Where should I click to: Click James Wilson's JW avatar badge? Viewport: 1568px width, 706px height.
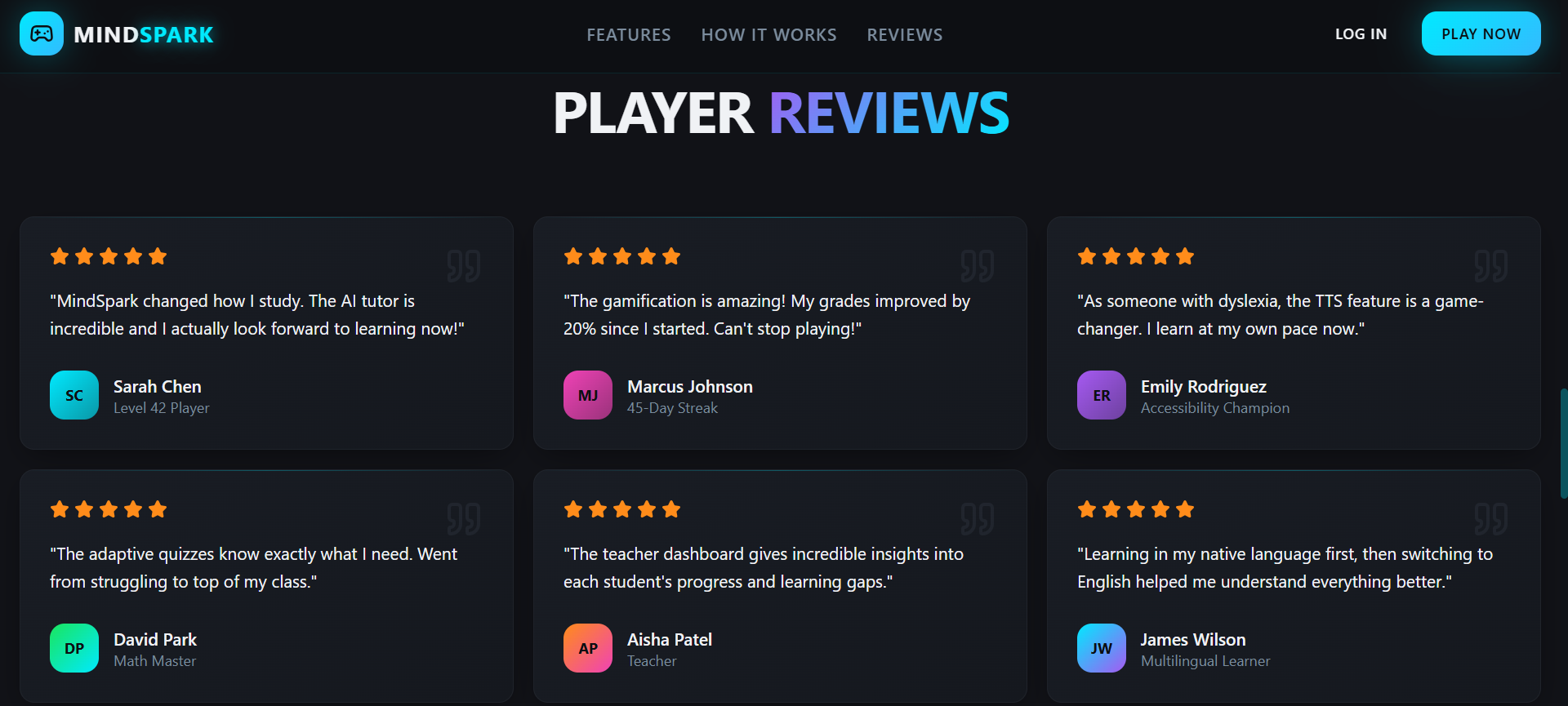(1102, 648)
